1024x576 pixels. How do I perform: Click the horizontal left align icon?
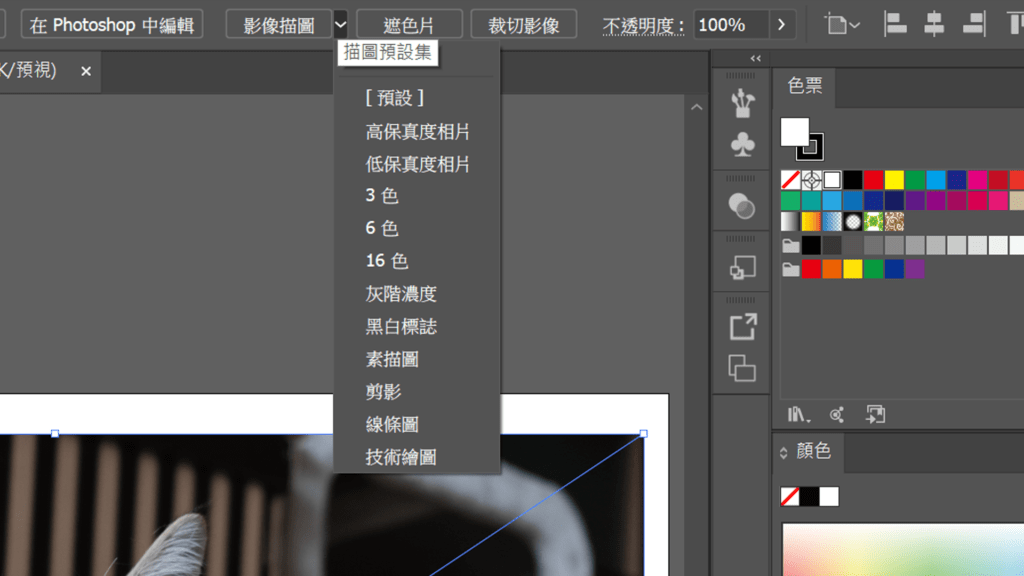coord(896,24)
